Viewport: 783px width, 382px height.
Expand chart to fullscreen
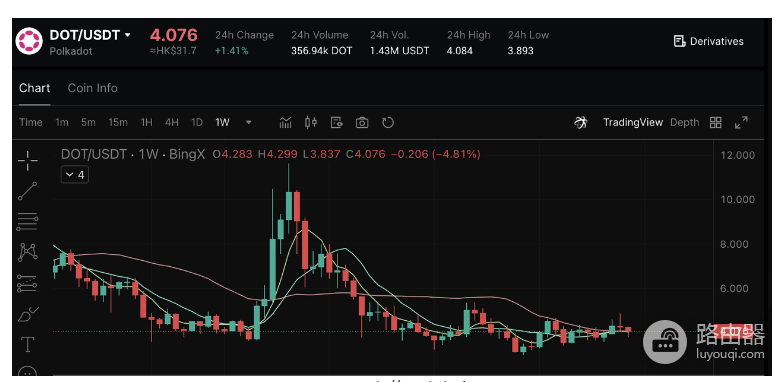[741, 122]
